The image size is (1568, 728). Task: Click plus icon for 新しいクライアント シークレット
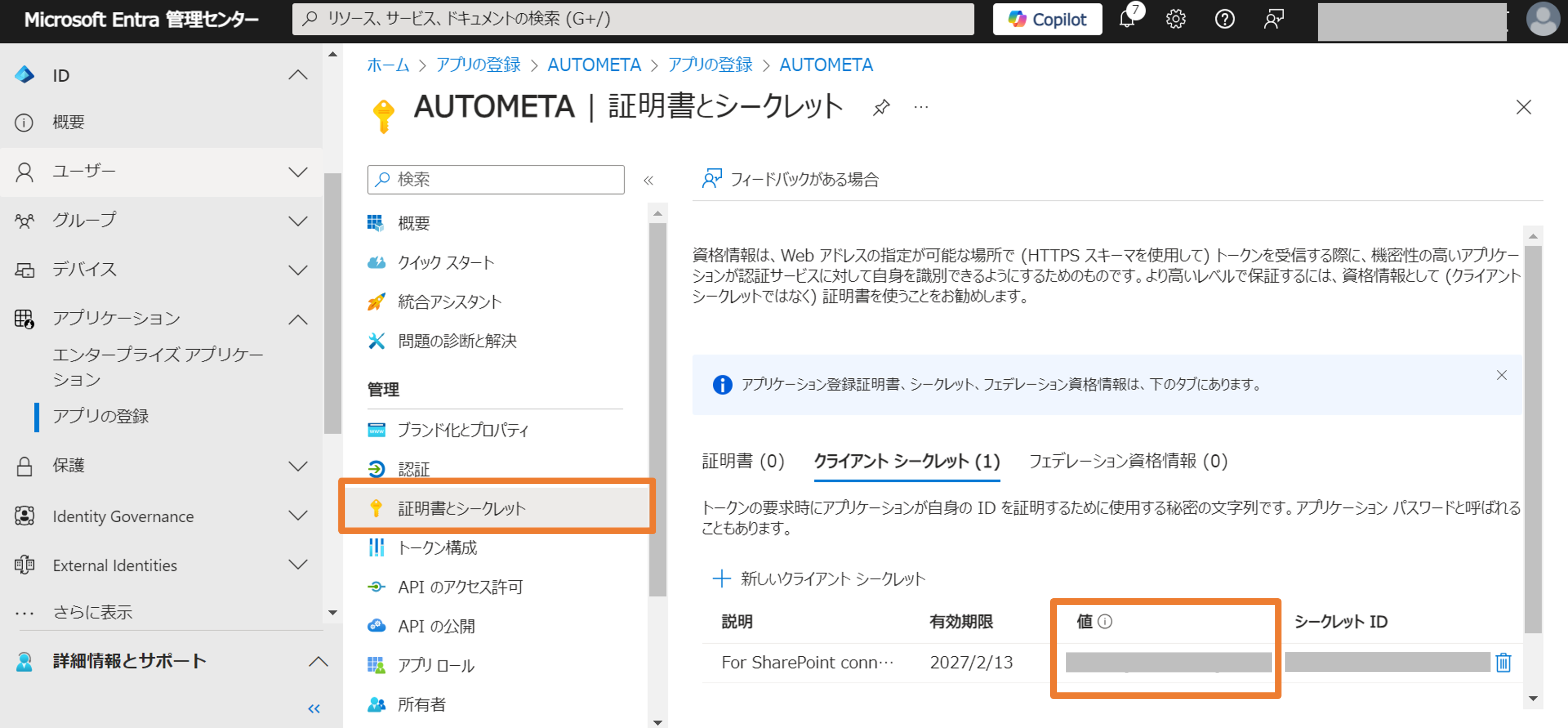point(721,578)
